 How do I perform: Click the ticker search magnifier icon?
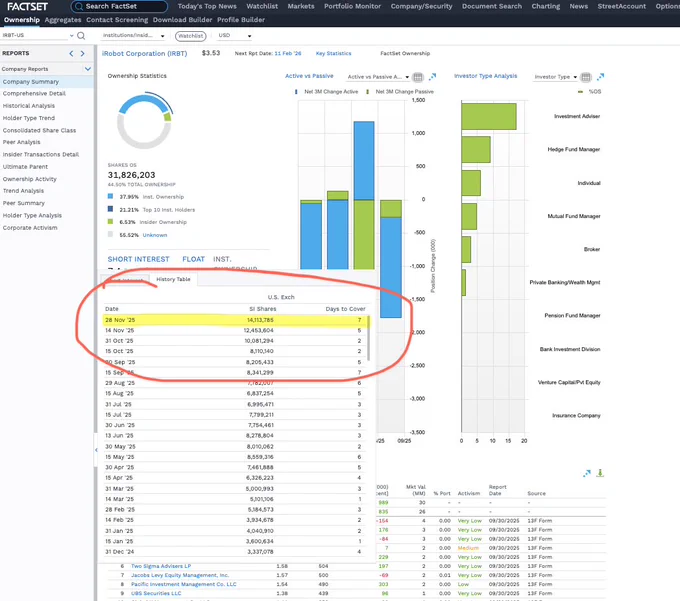pyautogui.click(x=81, y=36)
